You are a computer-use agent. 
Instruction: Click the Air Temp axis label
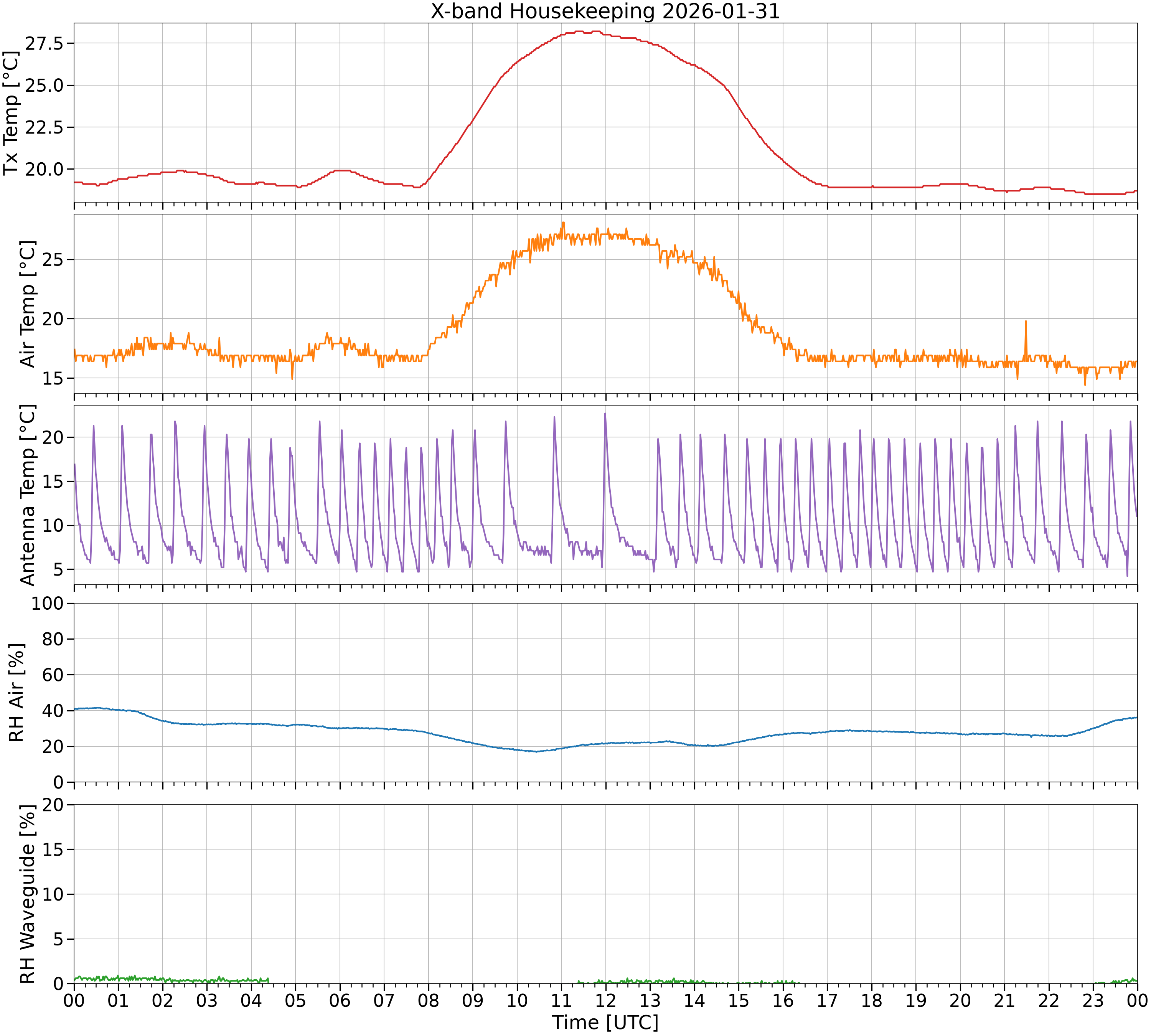click(x=27, y=304)
